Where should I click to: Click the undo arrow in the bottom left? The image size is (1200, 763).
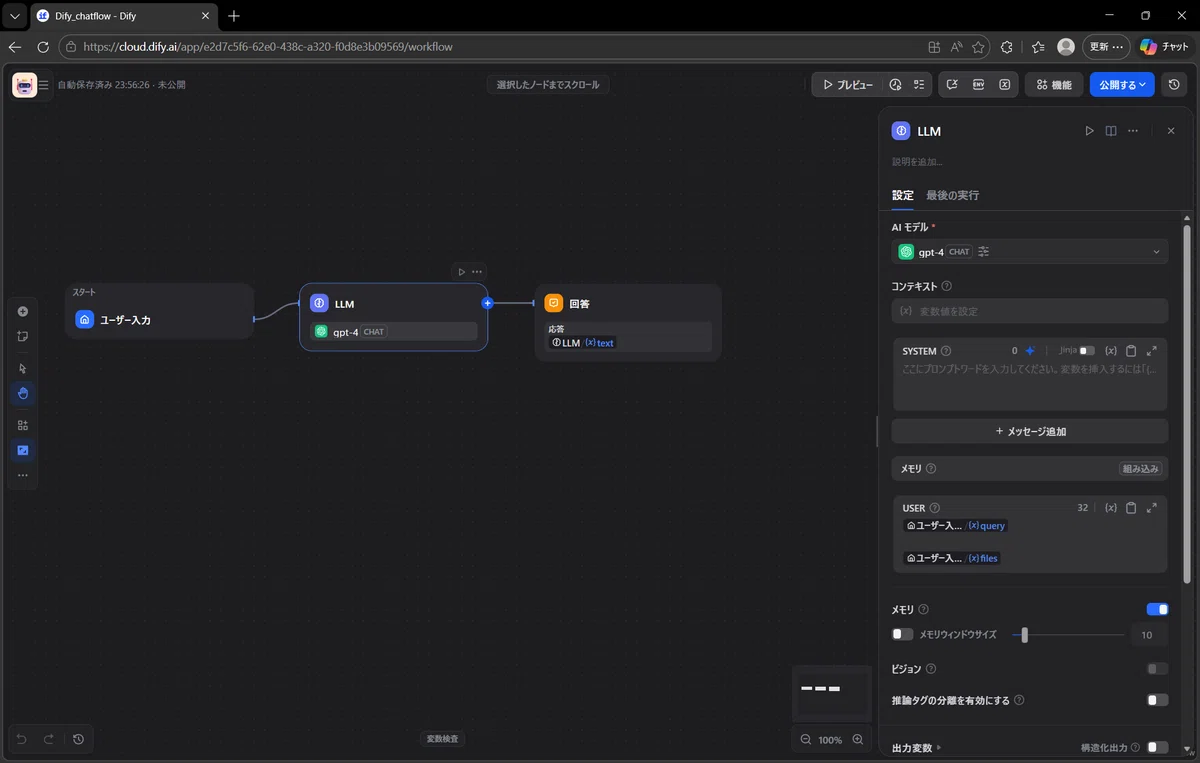tap(22, 739)
